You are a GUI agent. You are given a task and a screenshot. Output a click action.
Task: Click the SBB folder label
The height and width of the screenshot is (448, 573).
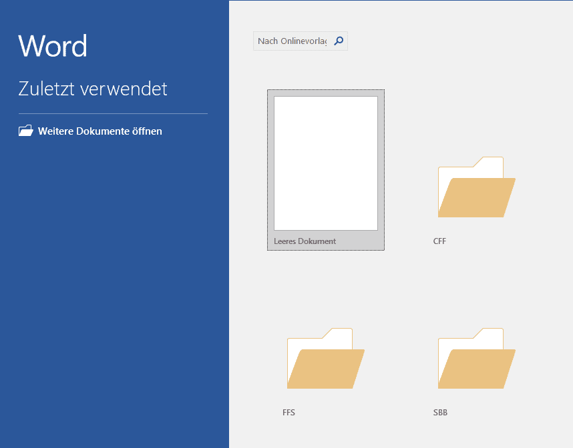(440, 413)
